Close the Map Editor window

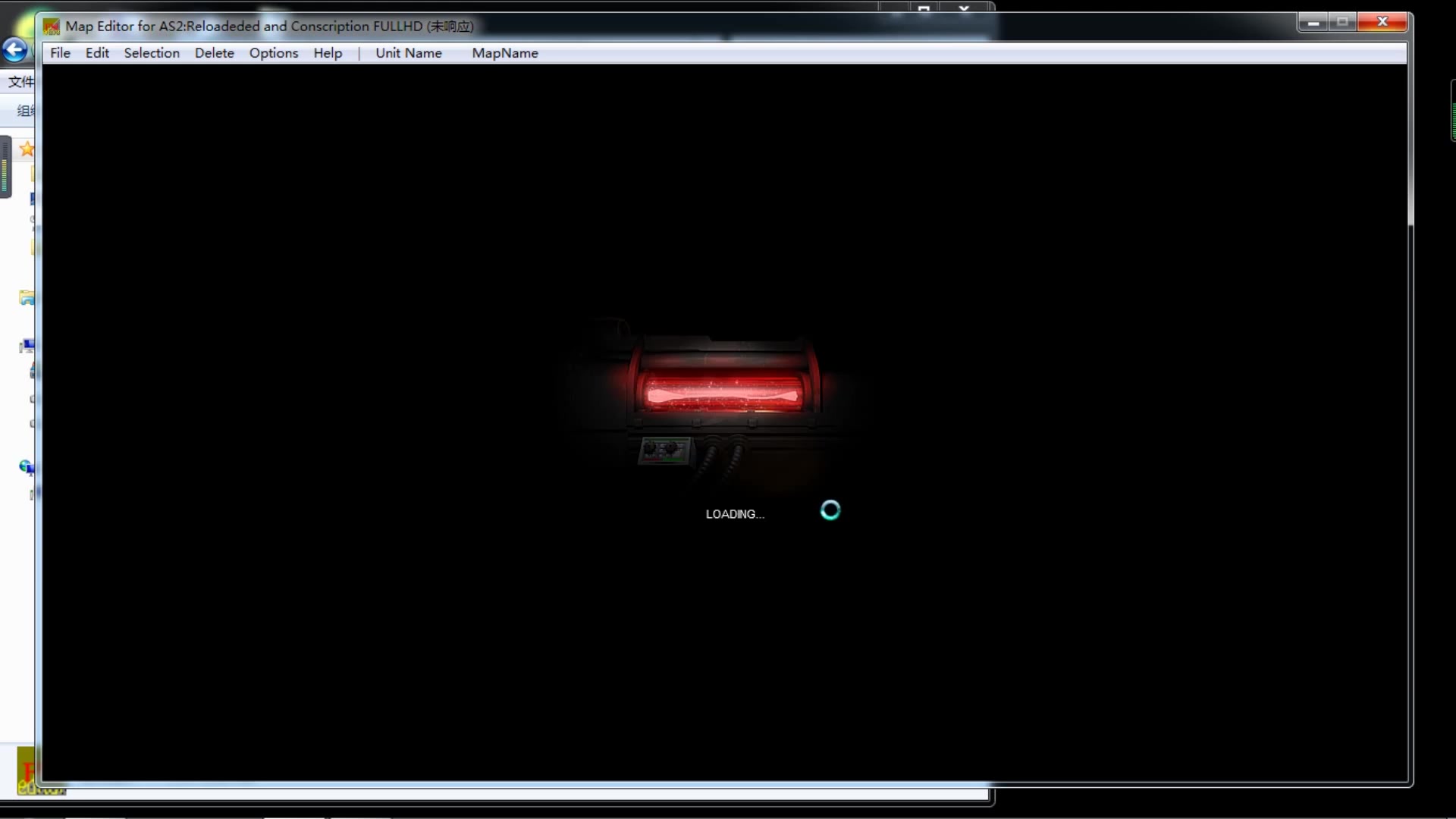click(1382, 22)
